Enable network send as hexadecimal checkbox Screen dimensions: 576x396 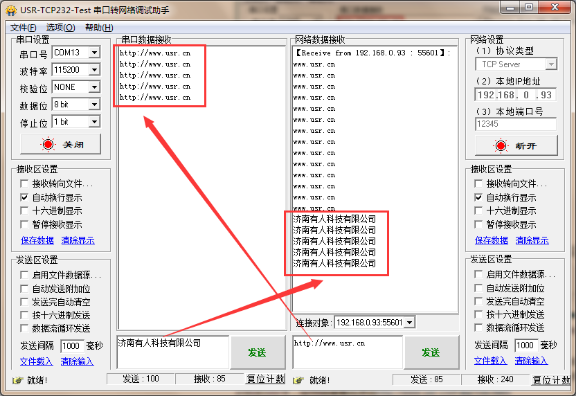click(478, 314)
